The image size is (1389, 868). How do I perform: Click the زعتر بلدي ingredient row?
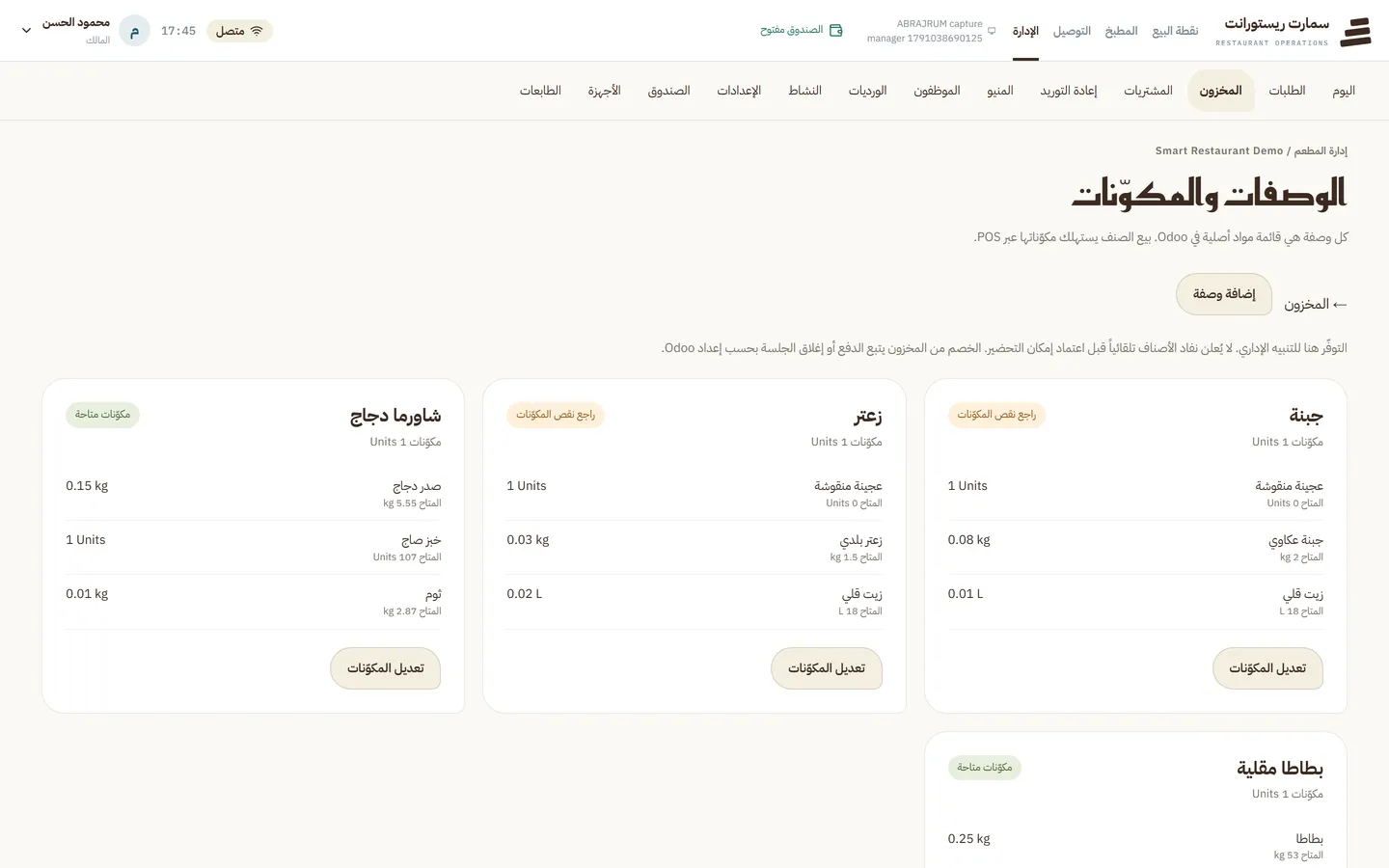pos(694,548)
